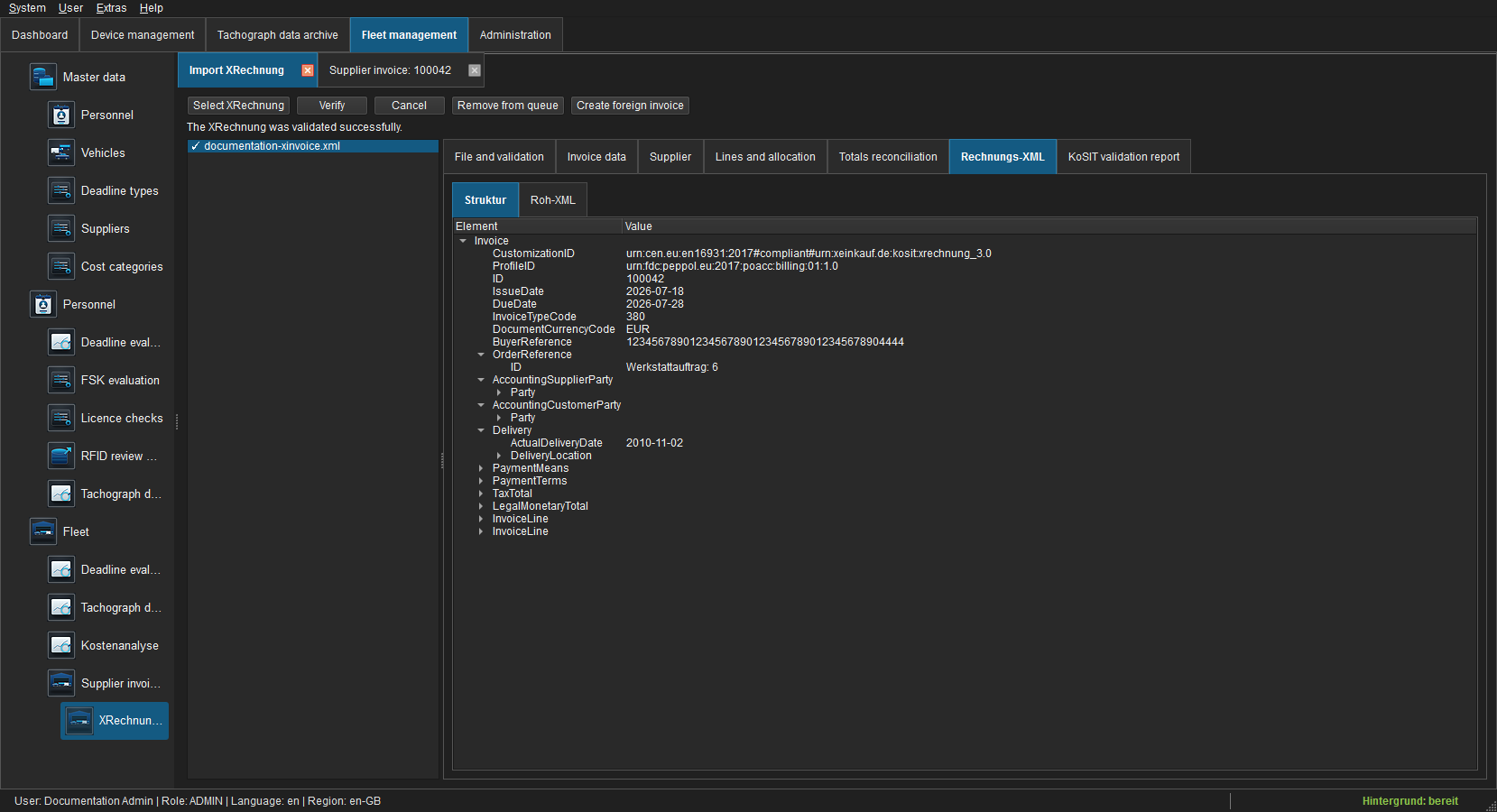Expand Party under AccountingCustomerParty
Screen dimensions: 1497x812
click(499, 418)
